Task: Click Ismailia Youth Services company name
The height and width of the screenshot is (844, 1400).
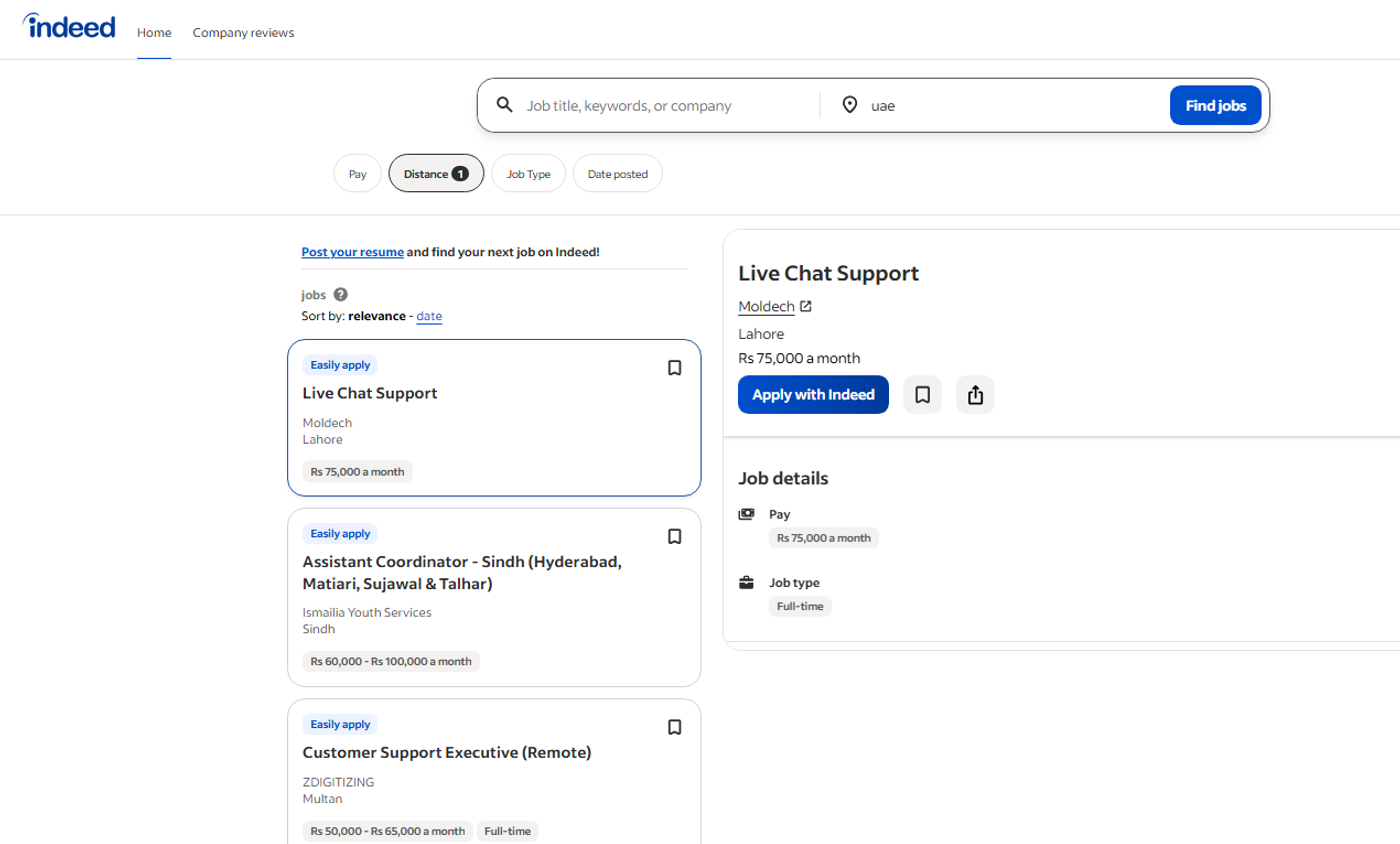Action: pos(367,613)
